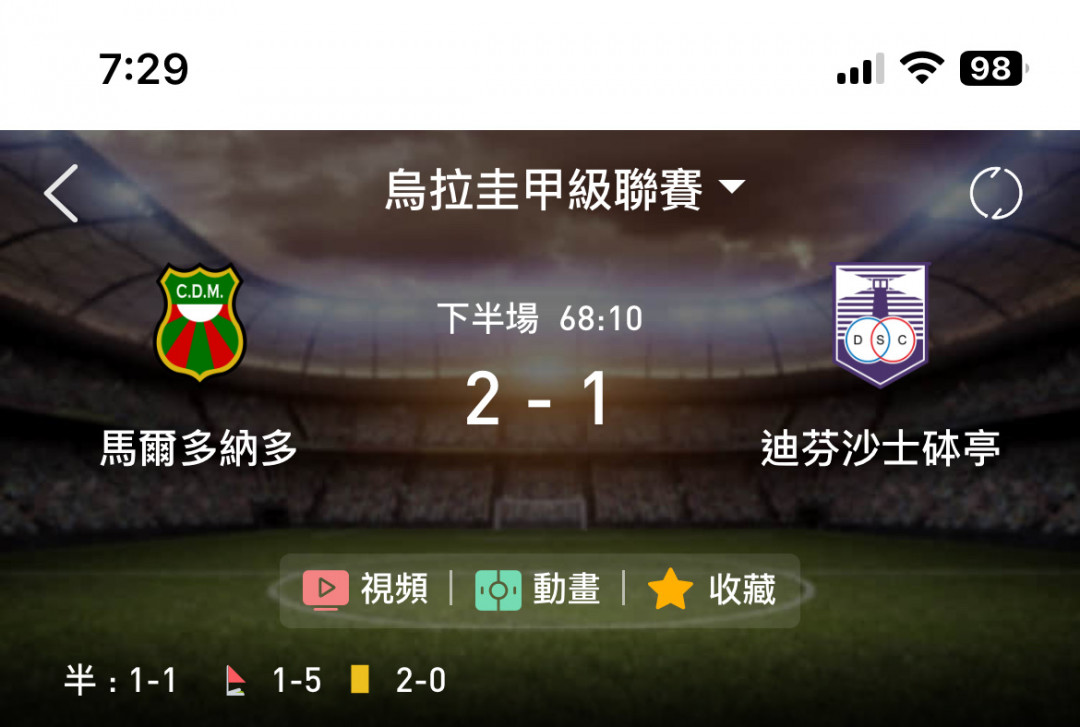Click the DSC purple team crest
The height and width of the screenshot is (727, 1080).
tap(880, 325)
